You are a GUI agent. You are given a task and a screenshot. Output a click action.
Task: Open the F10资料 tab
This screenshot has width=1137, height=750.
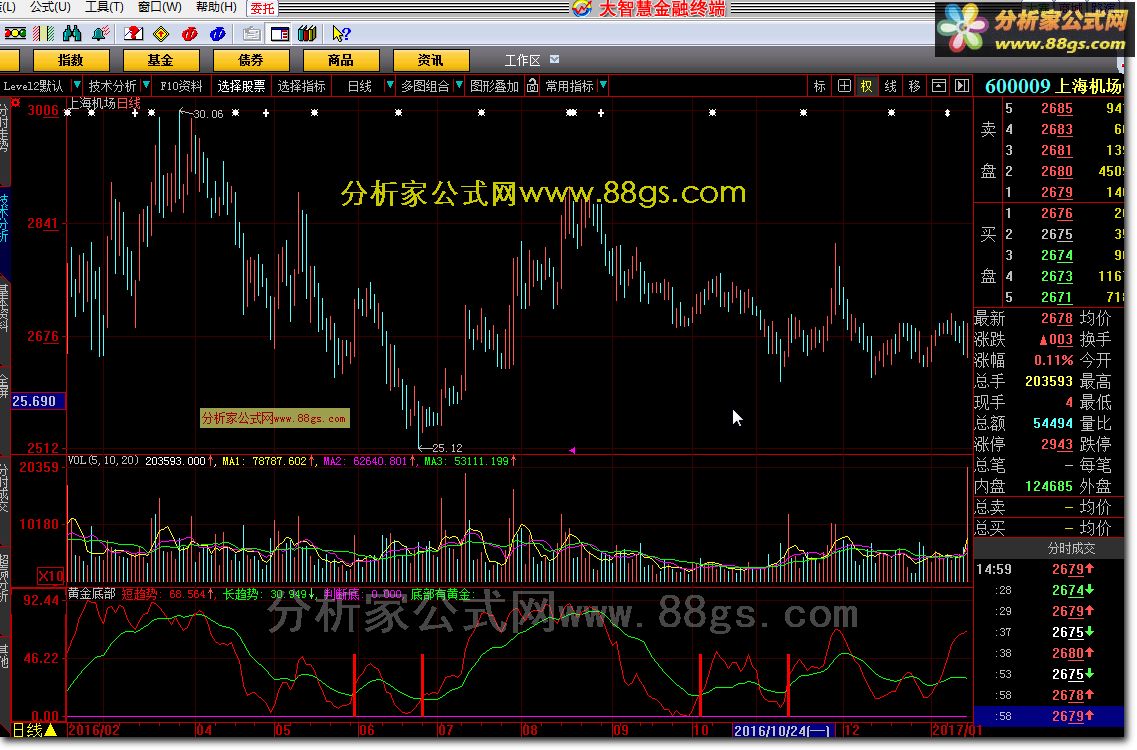181,86
